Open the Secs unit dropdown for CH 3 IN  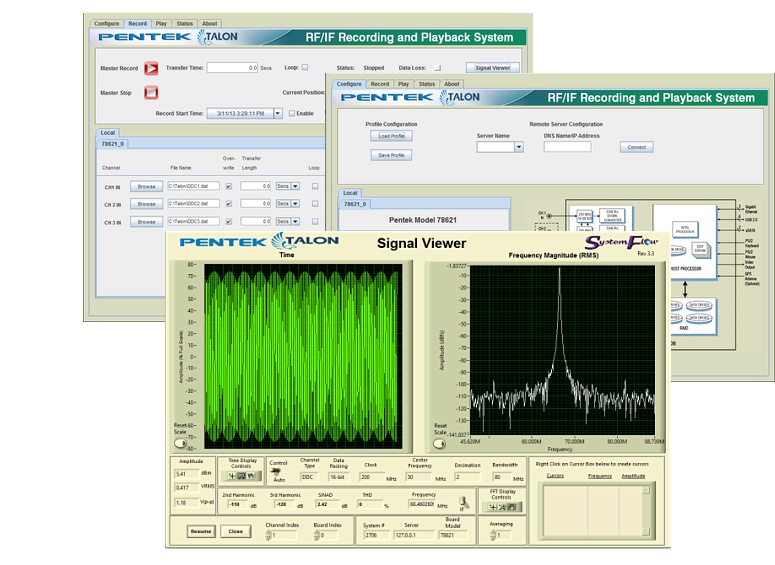coord(295,221)
